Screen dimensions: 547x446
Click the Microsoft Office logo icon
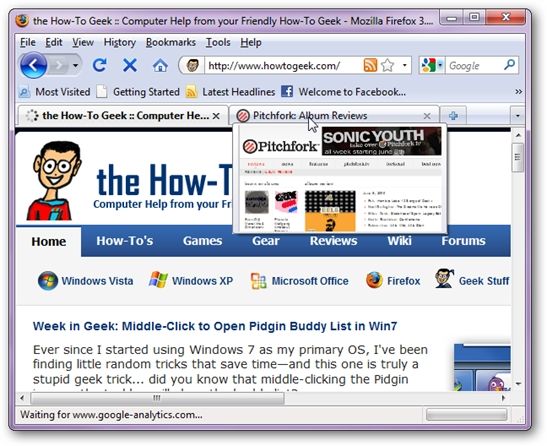[258, 281]
